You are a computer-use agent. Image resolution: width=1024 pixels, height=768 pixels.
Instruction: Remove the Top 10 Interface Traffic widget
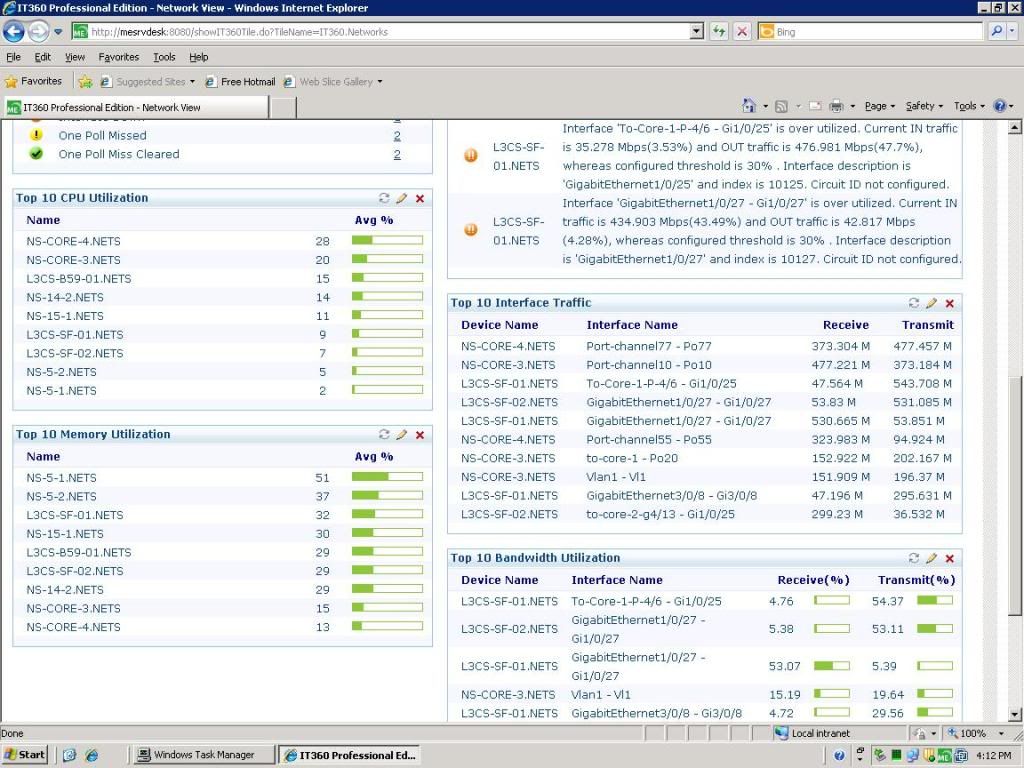tap(950, 303)
